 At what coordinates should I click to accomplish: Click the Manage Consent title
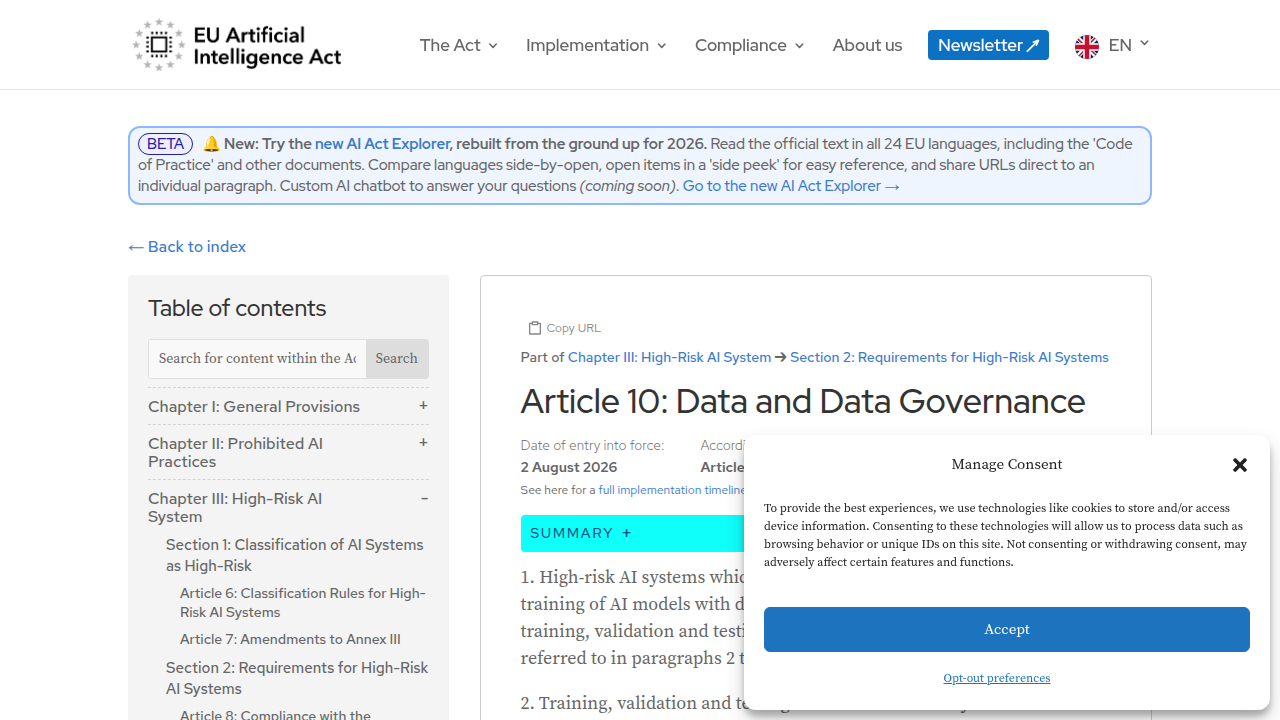point(1007,464)
